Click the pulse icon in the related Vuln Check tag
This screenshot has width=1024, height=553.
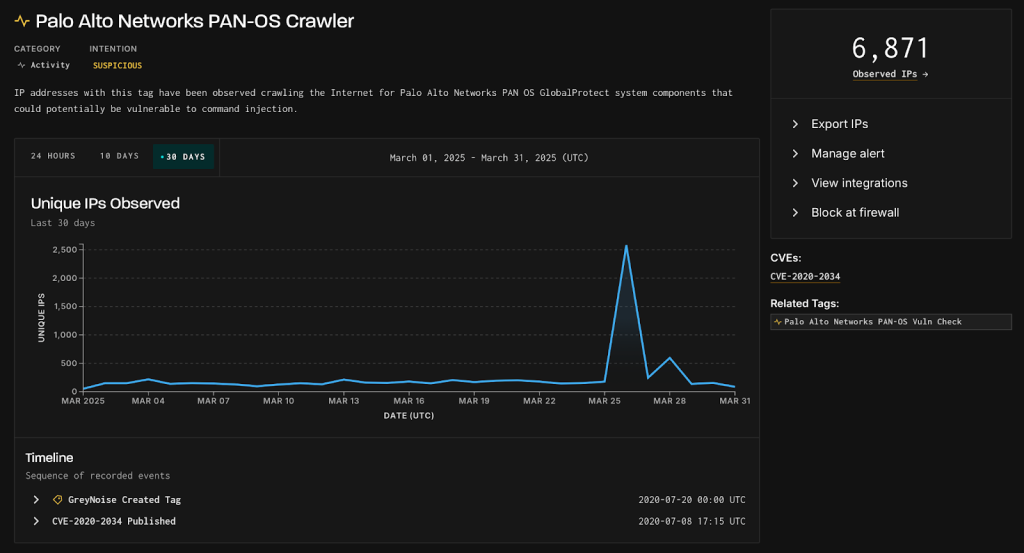pos(777,322)
